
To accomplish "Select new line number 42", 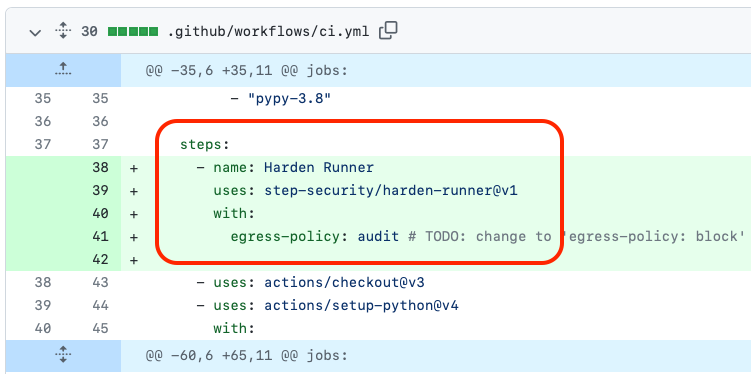I will pos(100,260).
